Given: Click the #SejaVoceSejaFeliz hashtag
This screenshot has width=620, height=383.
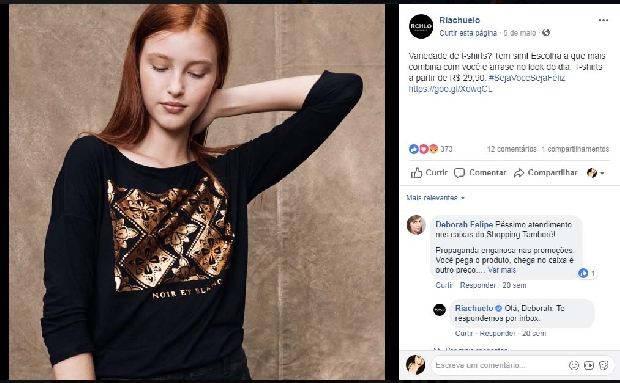Looking at the screenshot, I should [527, 78].
